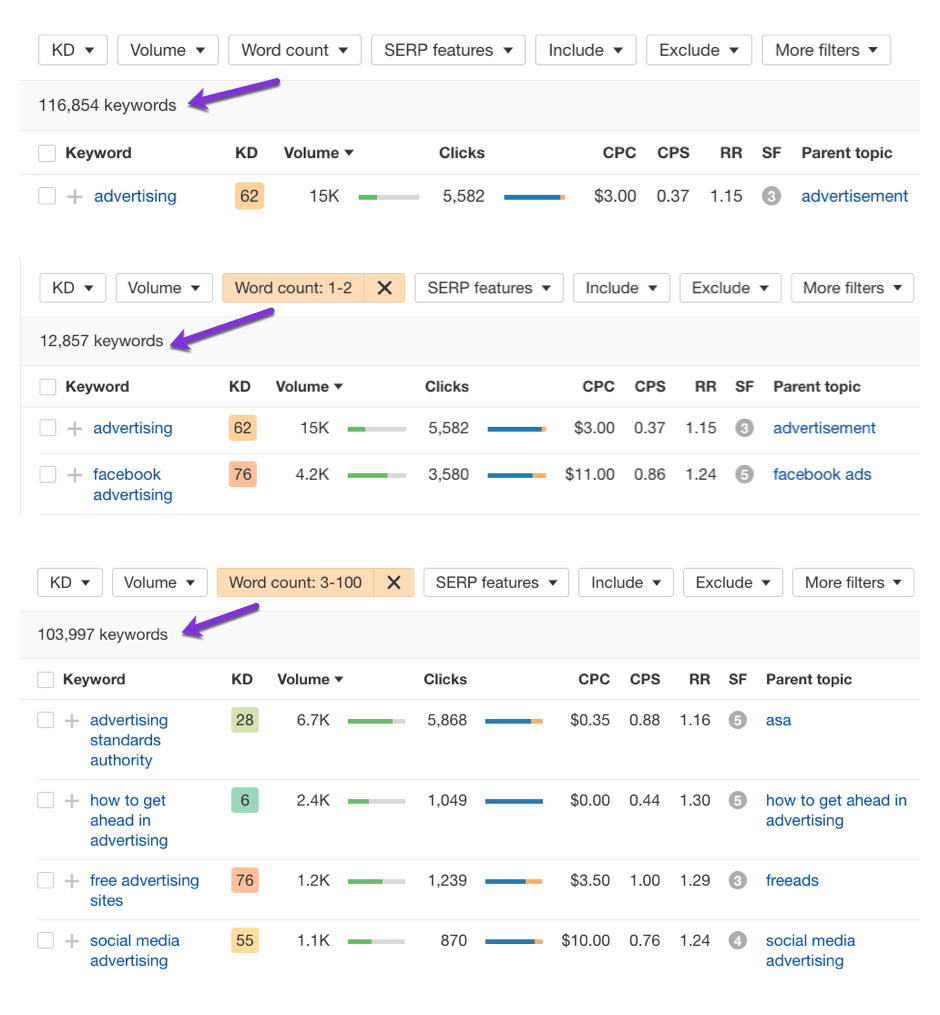Check the facebook advertising row checkbox

[x=48, y=475]
